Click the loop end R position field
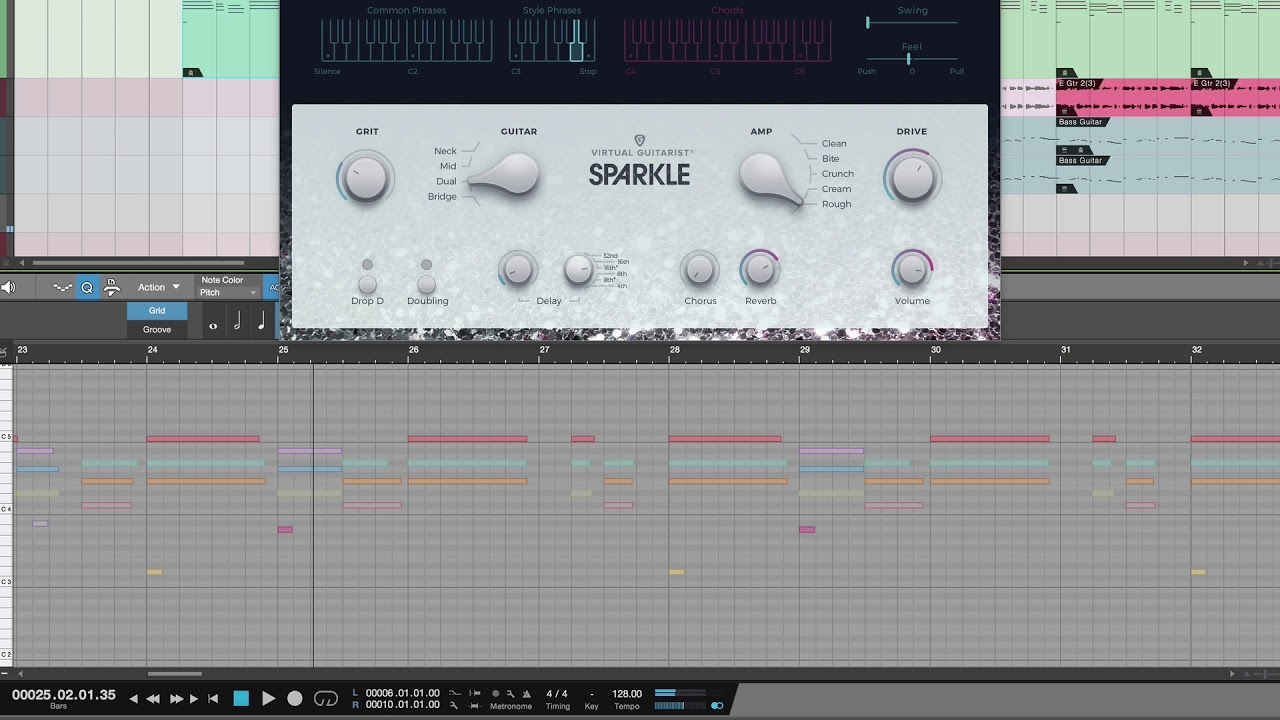 click(403, 705)
